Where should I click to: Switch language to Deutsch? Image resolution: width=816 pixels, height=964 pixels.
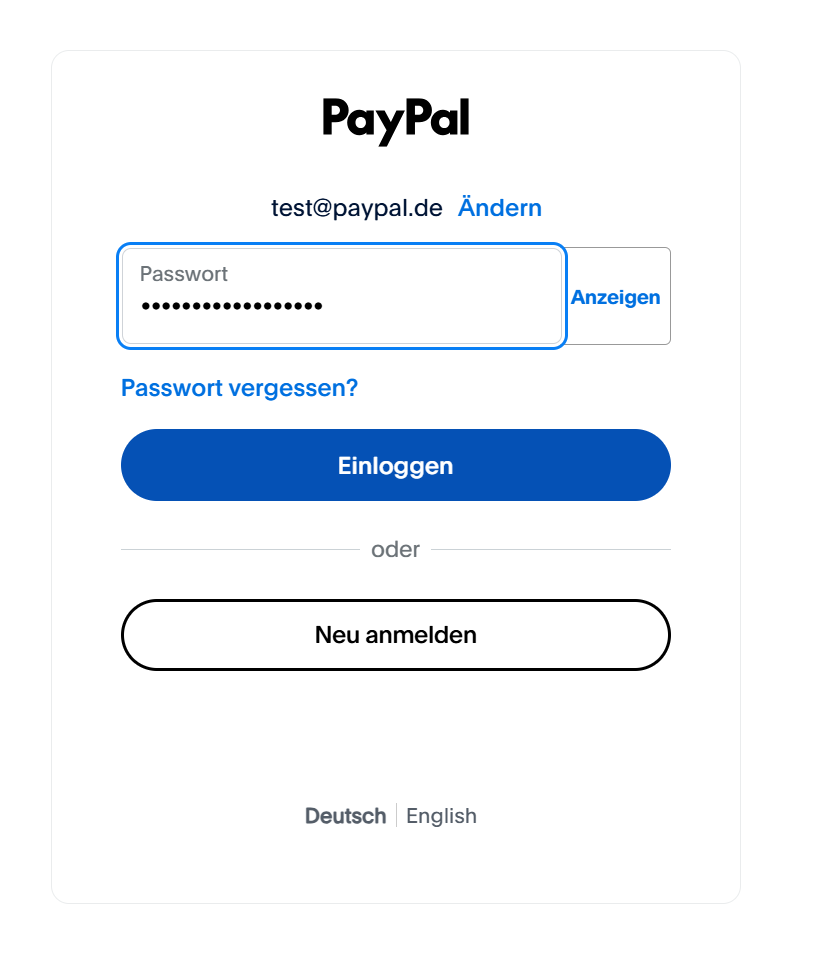tap(345, 816)
